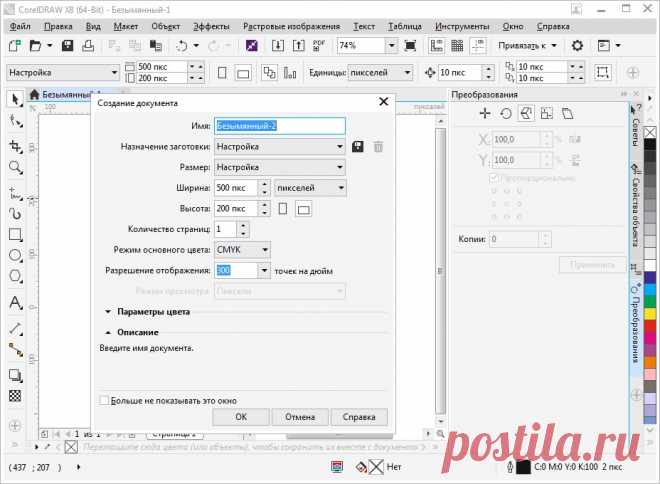Image resolution: width=660 pixels, height=484 pixels.
Task: Click the 'Справка' button in the dialog
Action: (x=359, y=417)
